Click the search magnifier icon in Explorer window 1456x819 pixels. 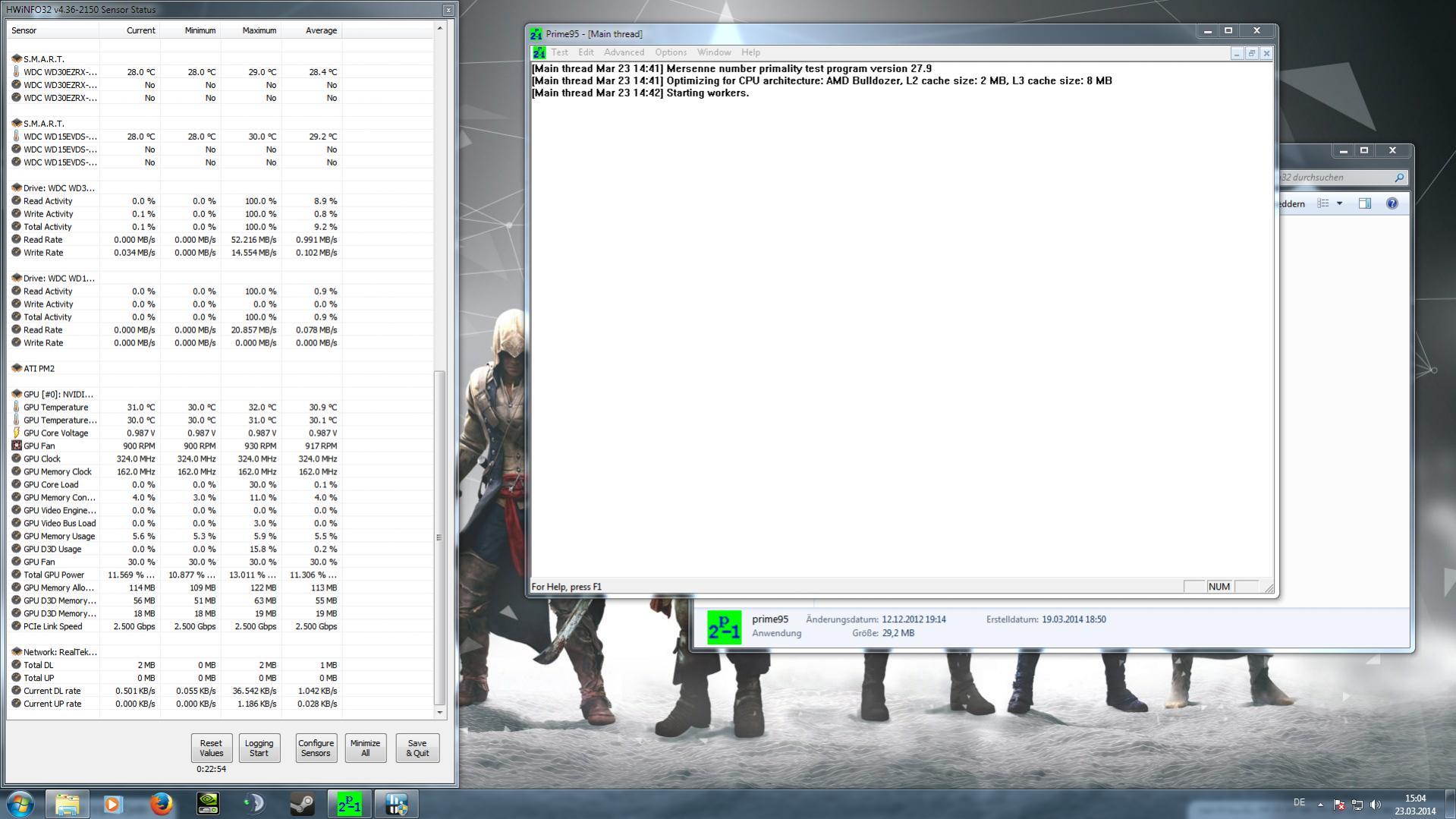click(x=1399, y=177)
